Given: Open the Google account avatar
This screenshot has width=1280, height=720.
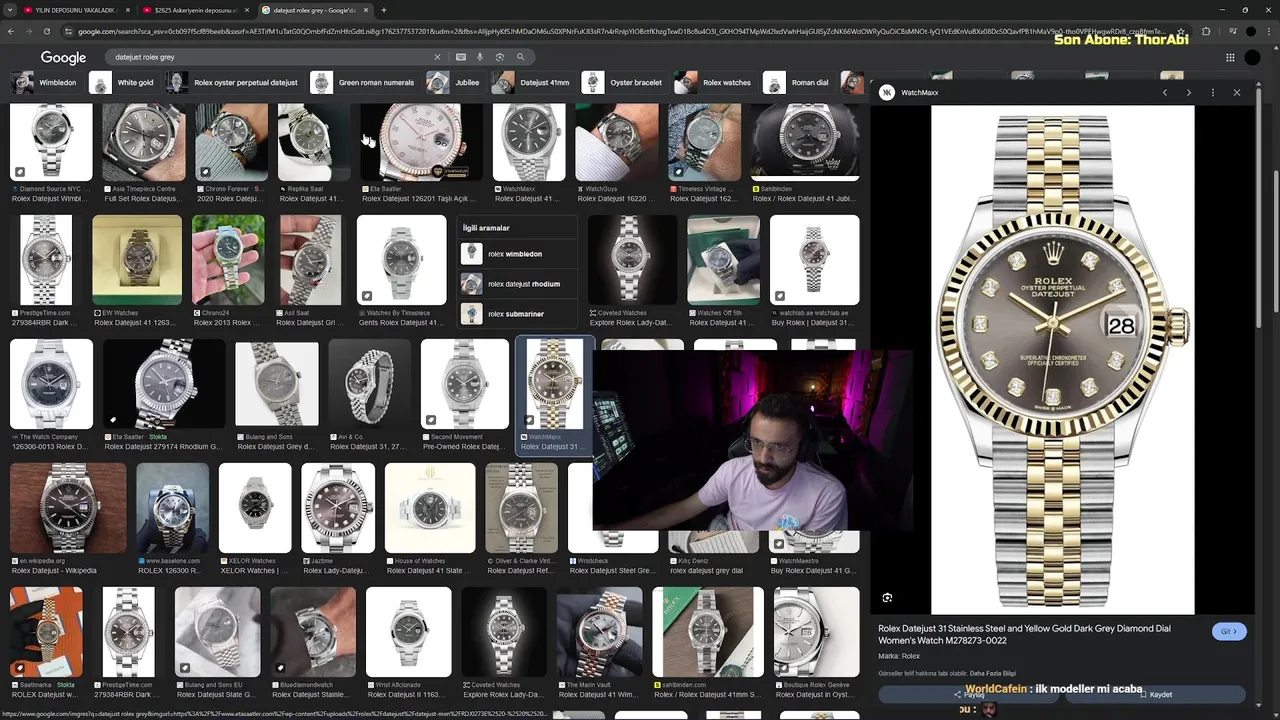Looking at the screenshot, I should [x=1253, y=58].
